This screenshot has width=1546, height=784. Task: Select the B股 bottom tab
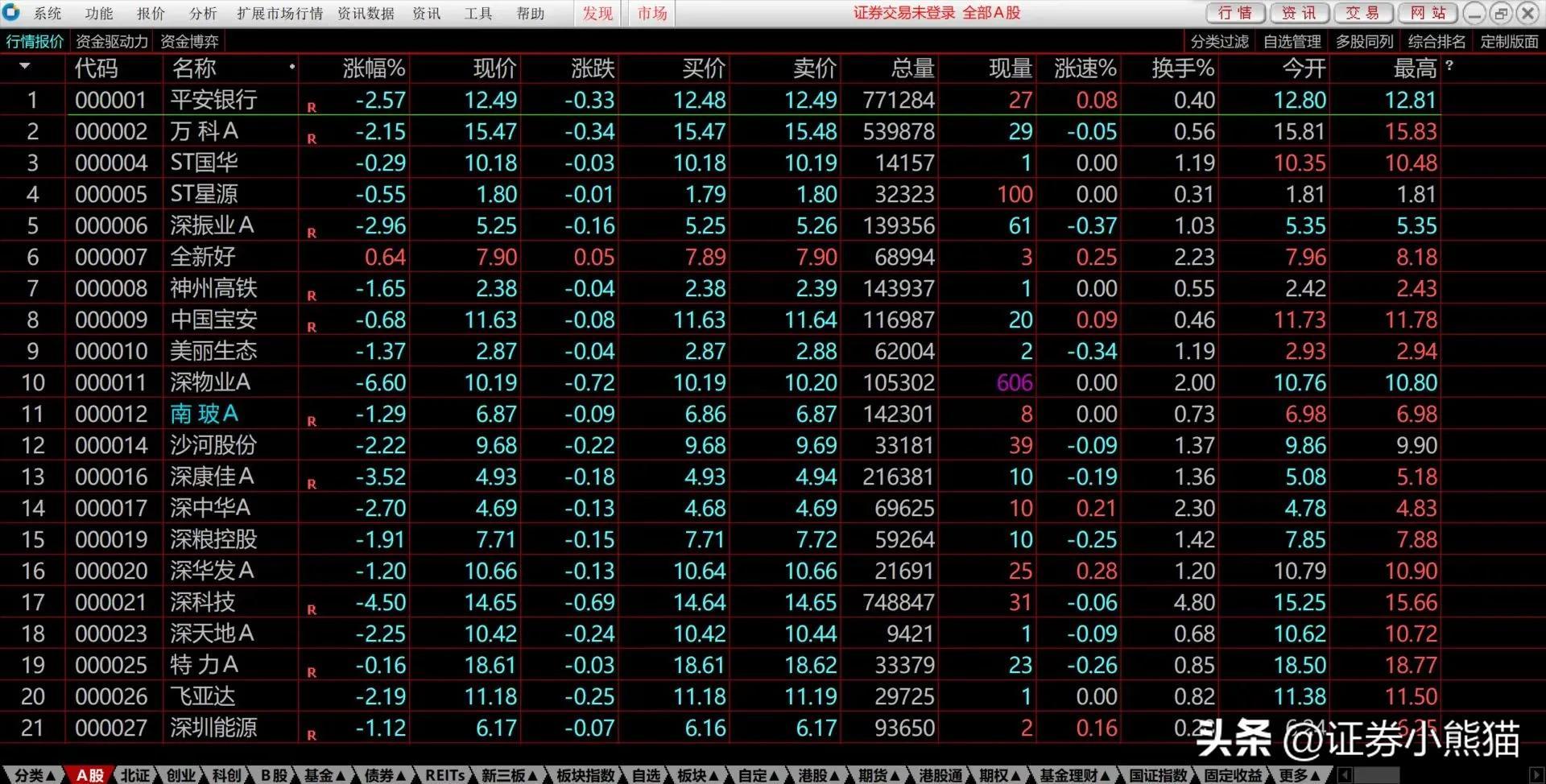274,775
